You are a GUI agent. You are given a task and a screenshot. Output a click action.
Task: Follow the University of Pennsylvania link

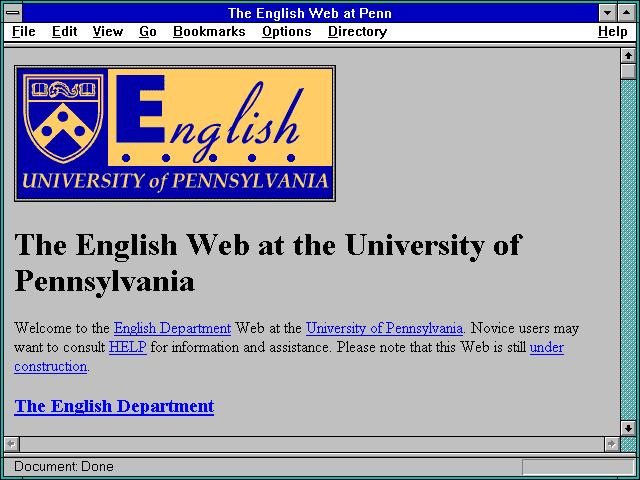[384, 328]
